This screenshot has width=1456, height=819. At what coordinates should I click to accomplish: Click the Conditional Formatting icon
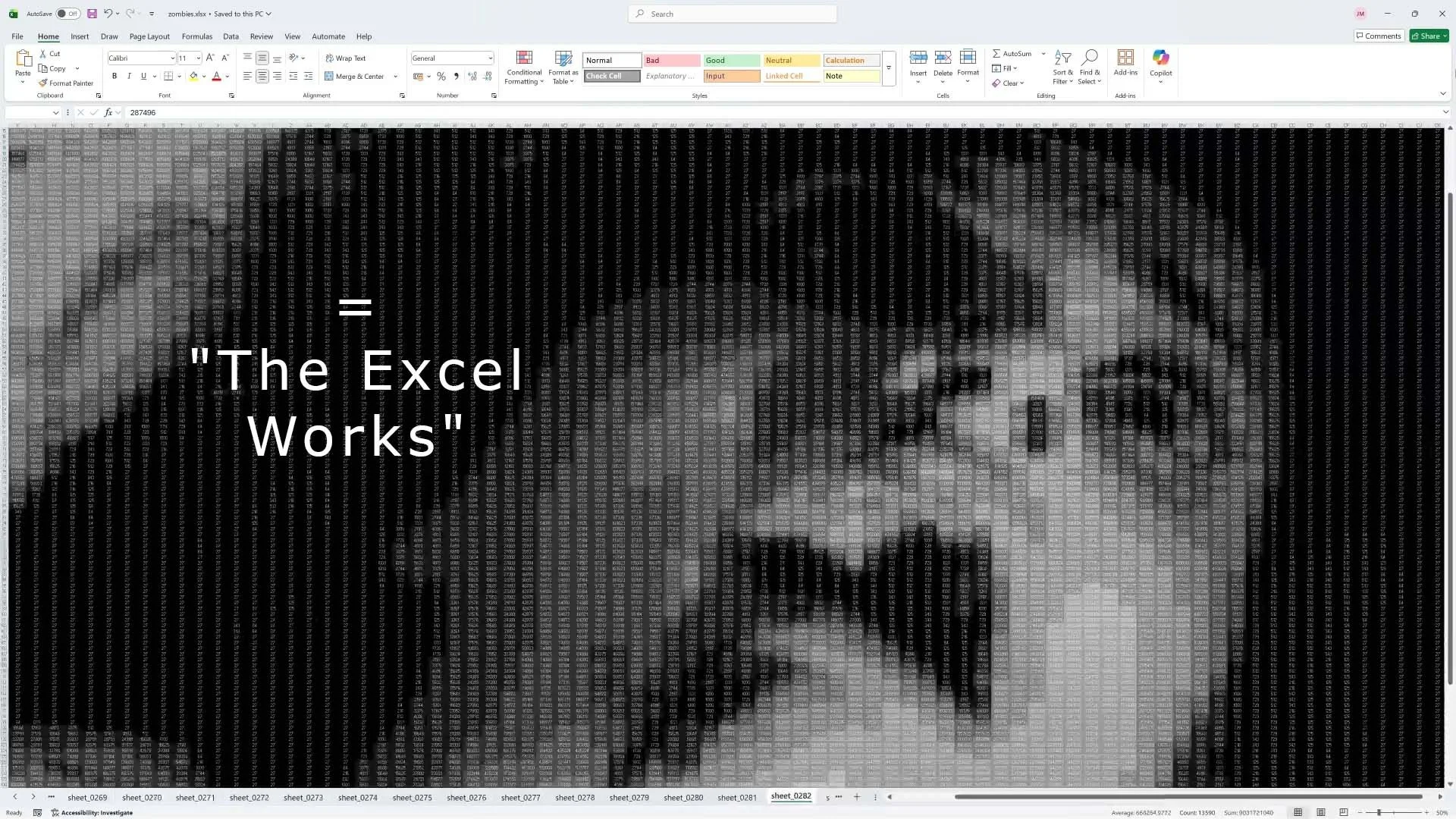tap(524, 58)
